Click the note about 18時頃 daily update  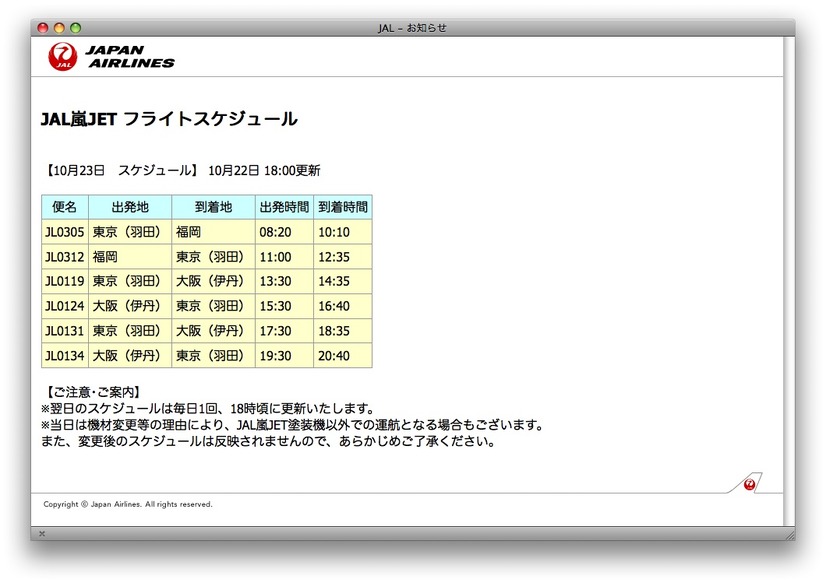208,409
